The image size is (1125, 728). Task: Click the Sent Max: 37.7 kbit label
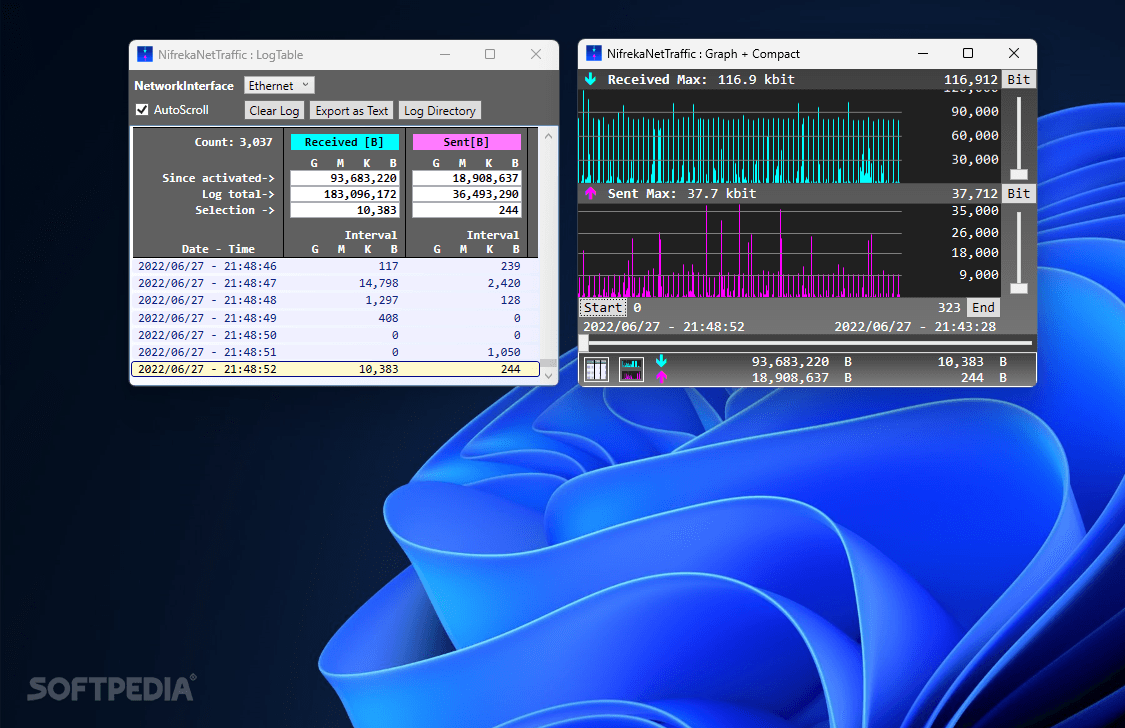(x=682, y=194)
